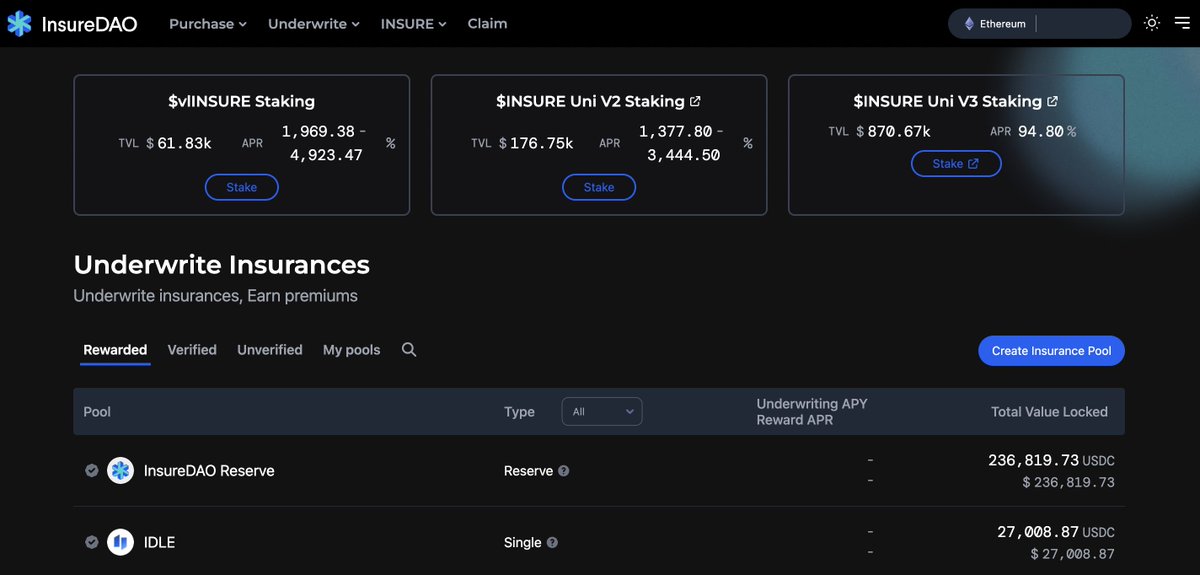The width and height of the screenshot is (1200, 575).
Task: Click the Single type label
Action: (x=522, y=543)
